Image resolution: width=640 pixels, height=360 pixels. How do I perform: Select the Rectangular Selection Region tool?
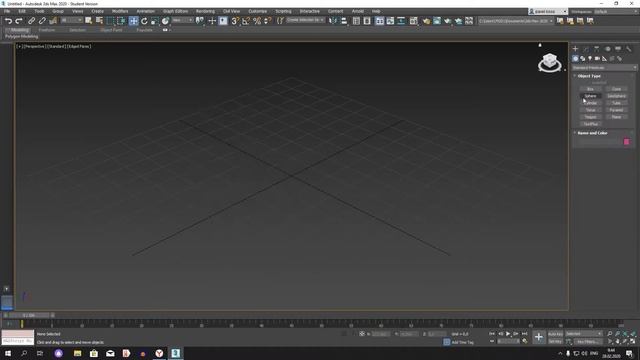[x=110, y=21]
